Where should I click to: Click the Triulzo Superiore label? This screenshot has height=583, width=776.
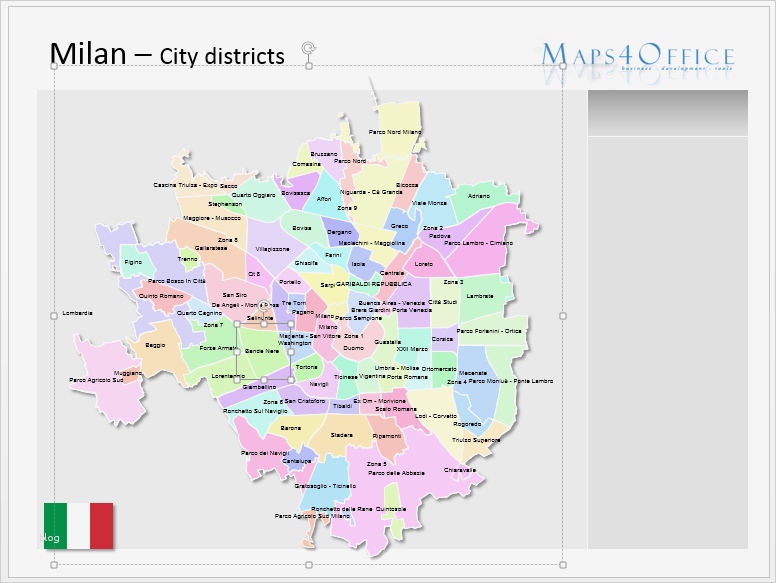[476, 440]
